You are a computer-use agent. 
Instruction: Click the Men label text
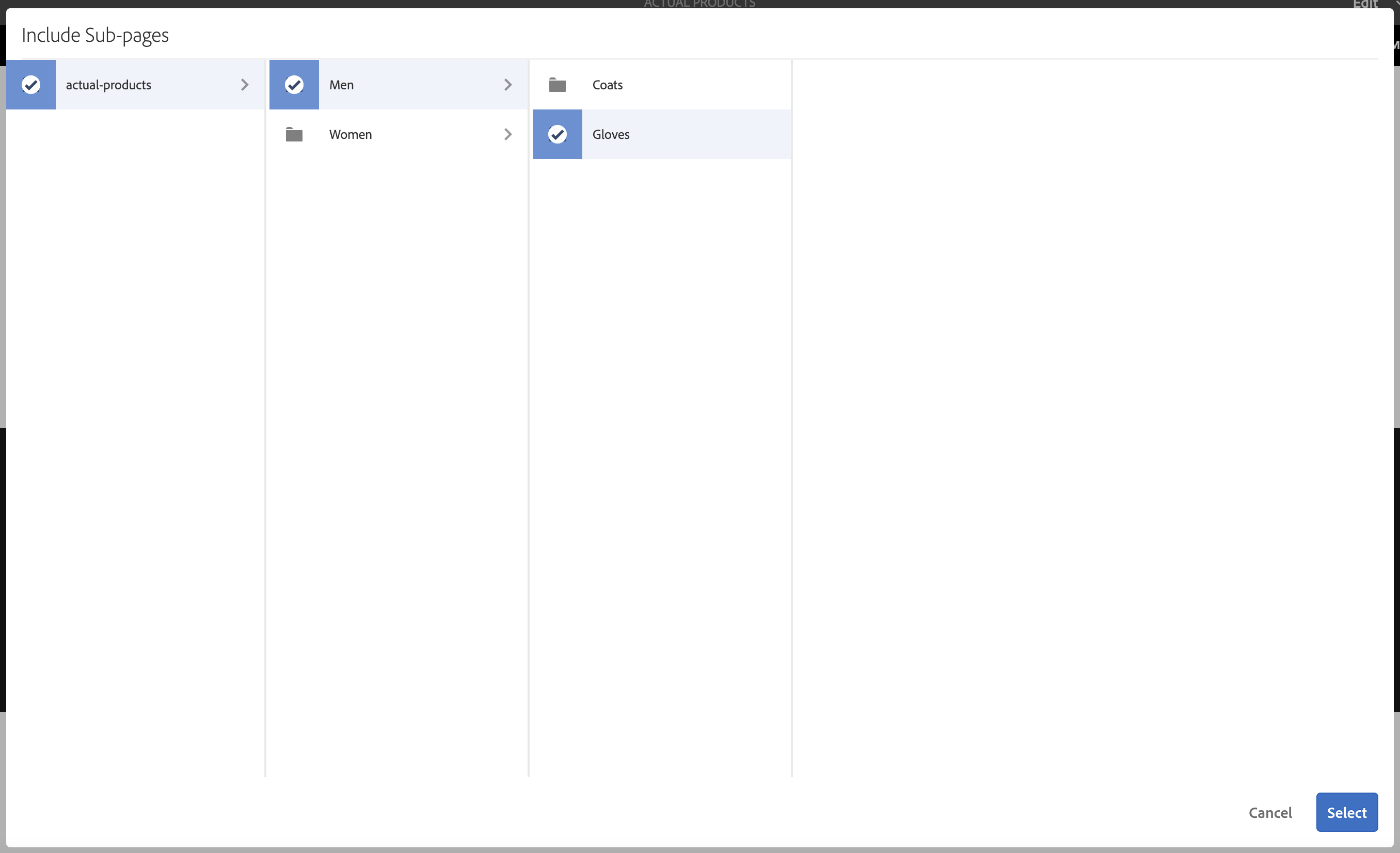(341, 85)
